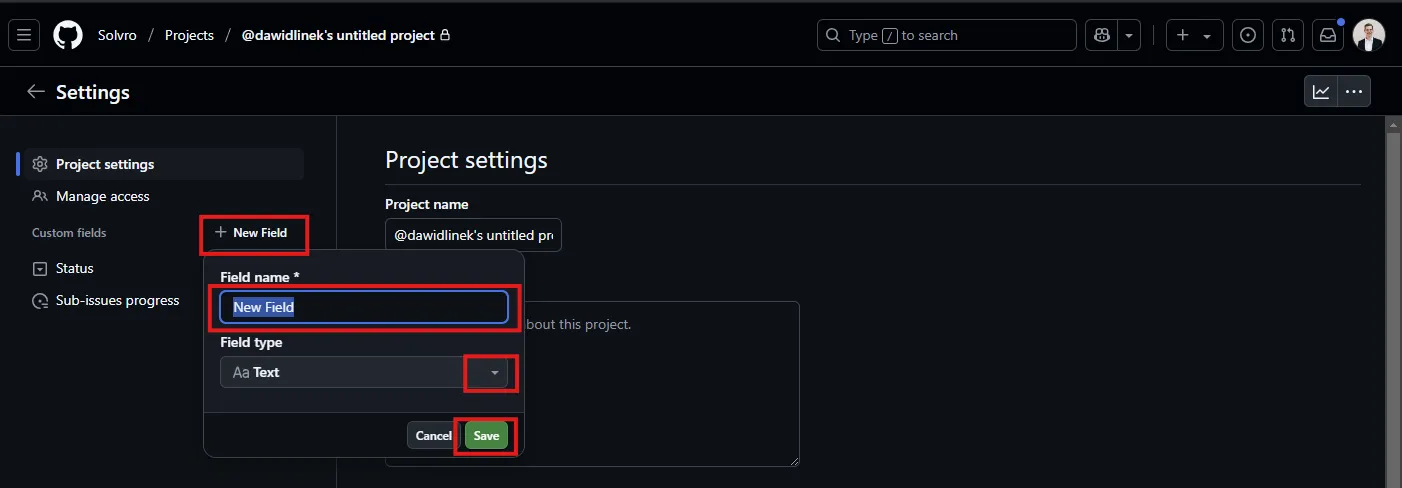Open Manage access in sidebar
The image size is (1402, 488).
tap(102, 196)
